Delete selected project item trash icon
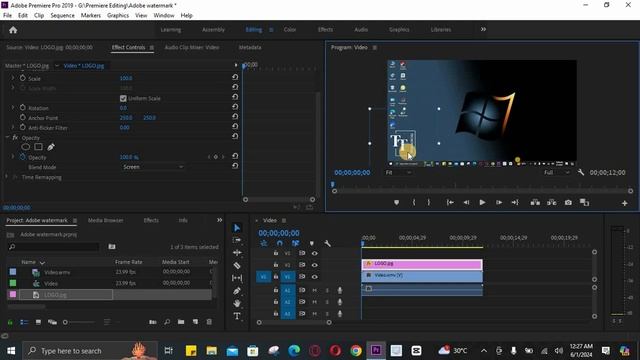The width and height of the screenshot is (640, 360). tap(209, 322)
